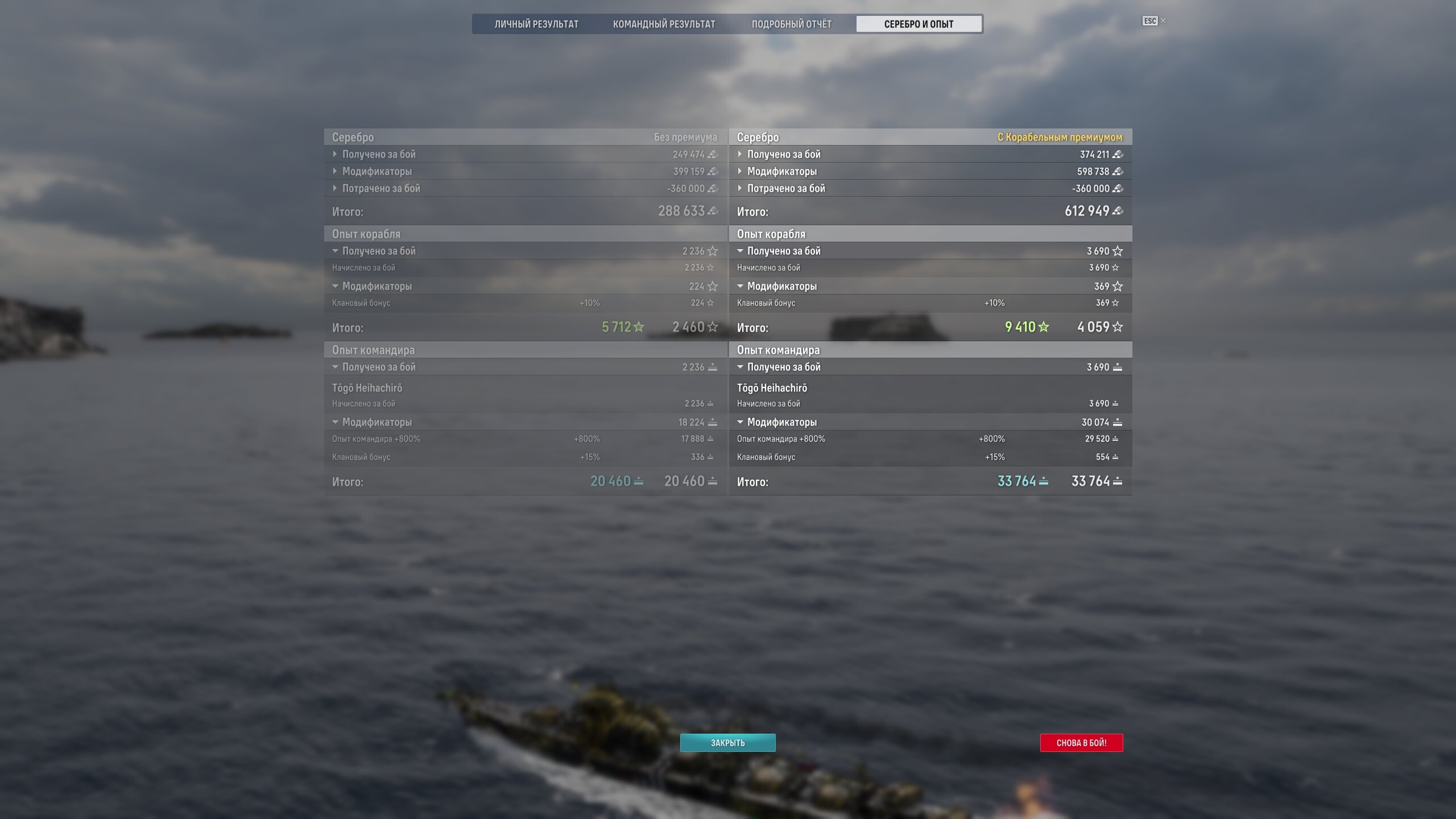1456x819 pixels.
Task: Click silver icon beside premium total 612 949
Action: coord(1118,211)
